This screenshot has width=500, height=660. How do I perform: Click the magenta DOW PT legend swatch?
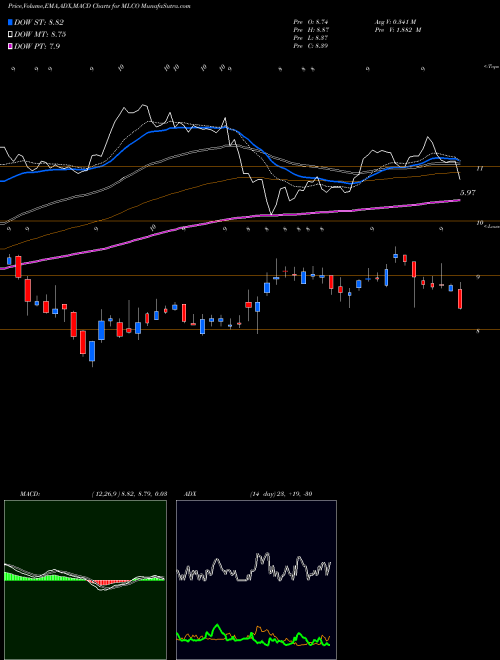click(x=10, y=46)
